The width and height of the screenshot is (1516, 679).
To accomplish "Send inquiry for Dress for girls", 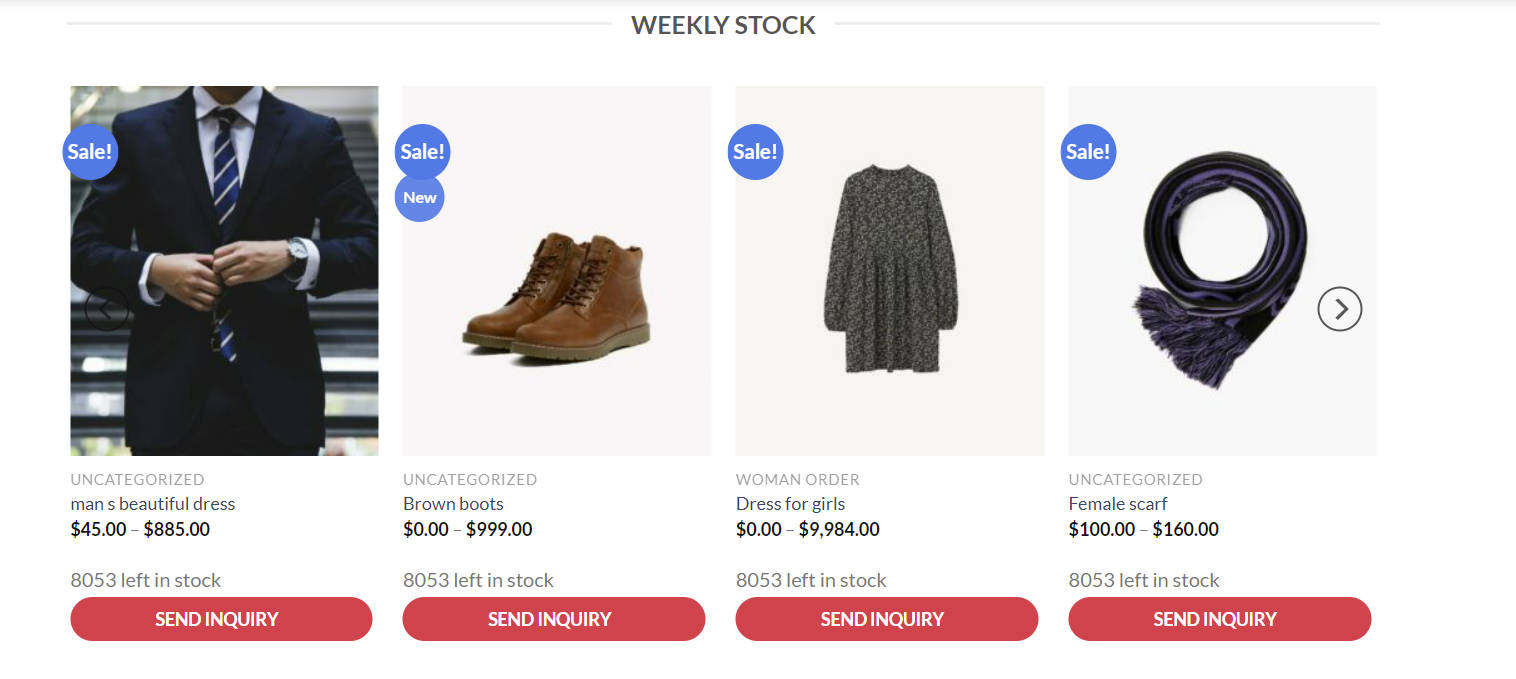I will pos(887,619).
